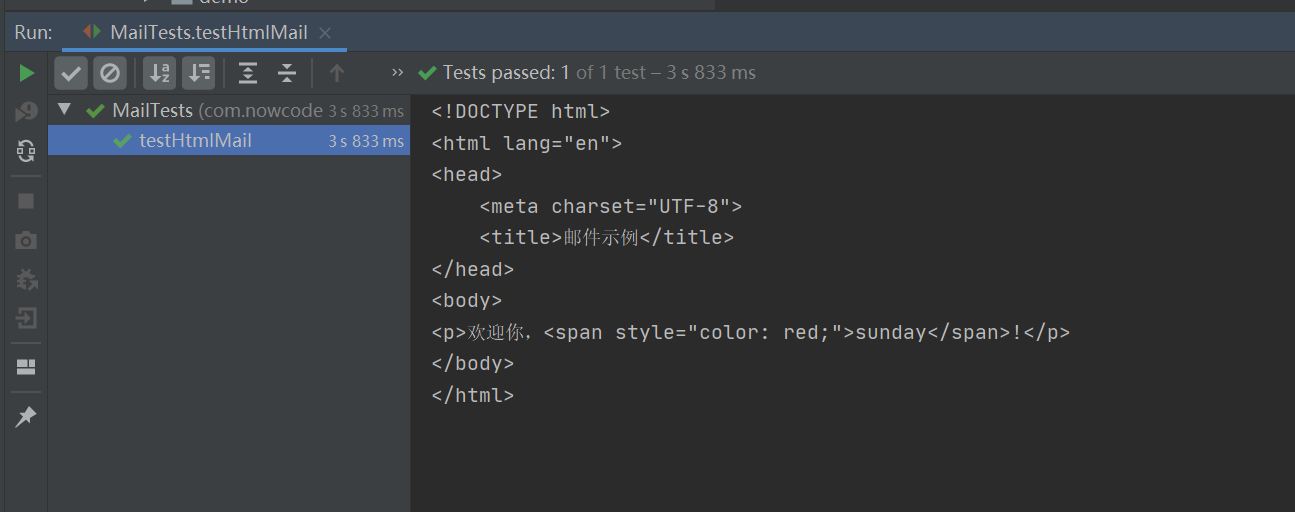Close the MailTests.testHtmlMail tab
The image size is (1295, 512).
[x=325, y=33]
